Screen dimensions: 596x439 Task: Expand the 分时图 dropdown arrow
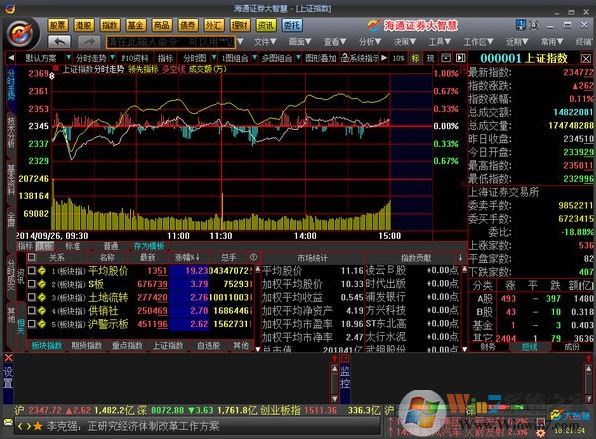tap(214, 58)
